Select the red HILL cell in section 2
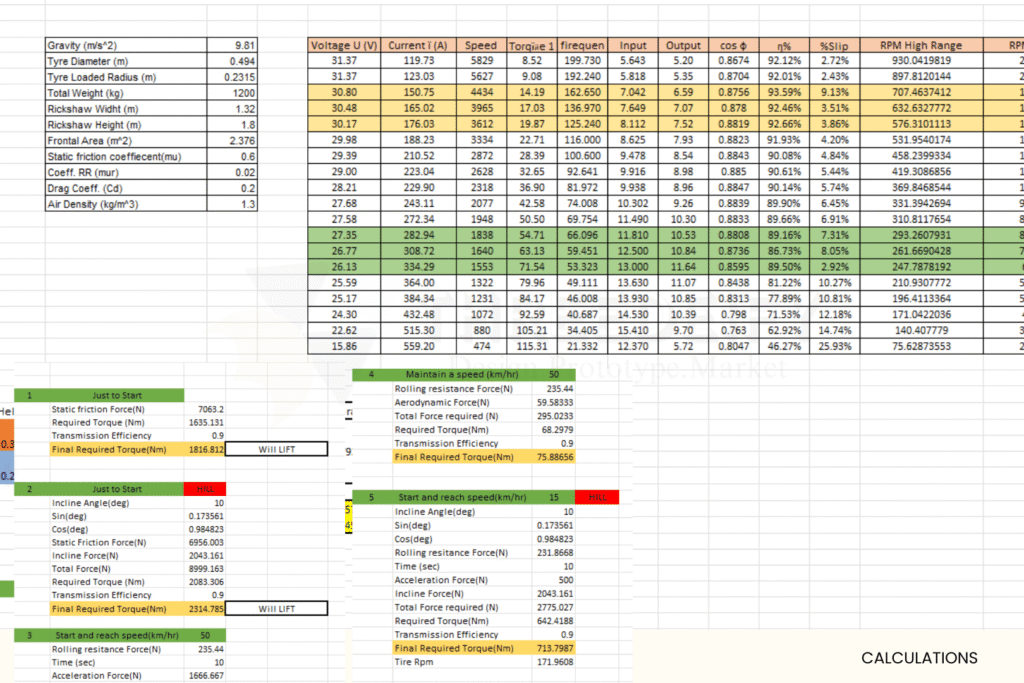Viewport: 1024px width, 683px height. tap(205, 488)
